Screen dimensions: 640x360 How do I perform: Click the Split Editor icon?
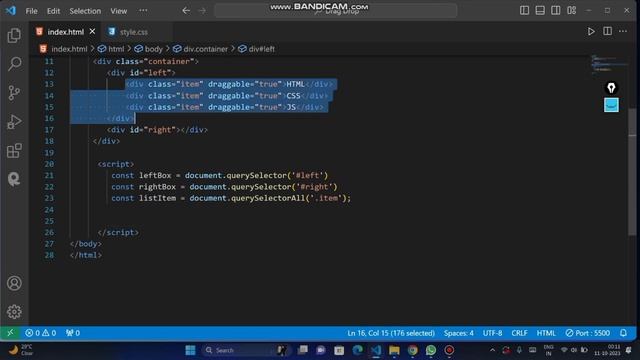click(x=607, y=31)
